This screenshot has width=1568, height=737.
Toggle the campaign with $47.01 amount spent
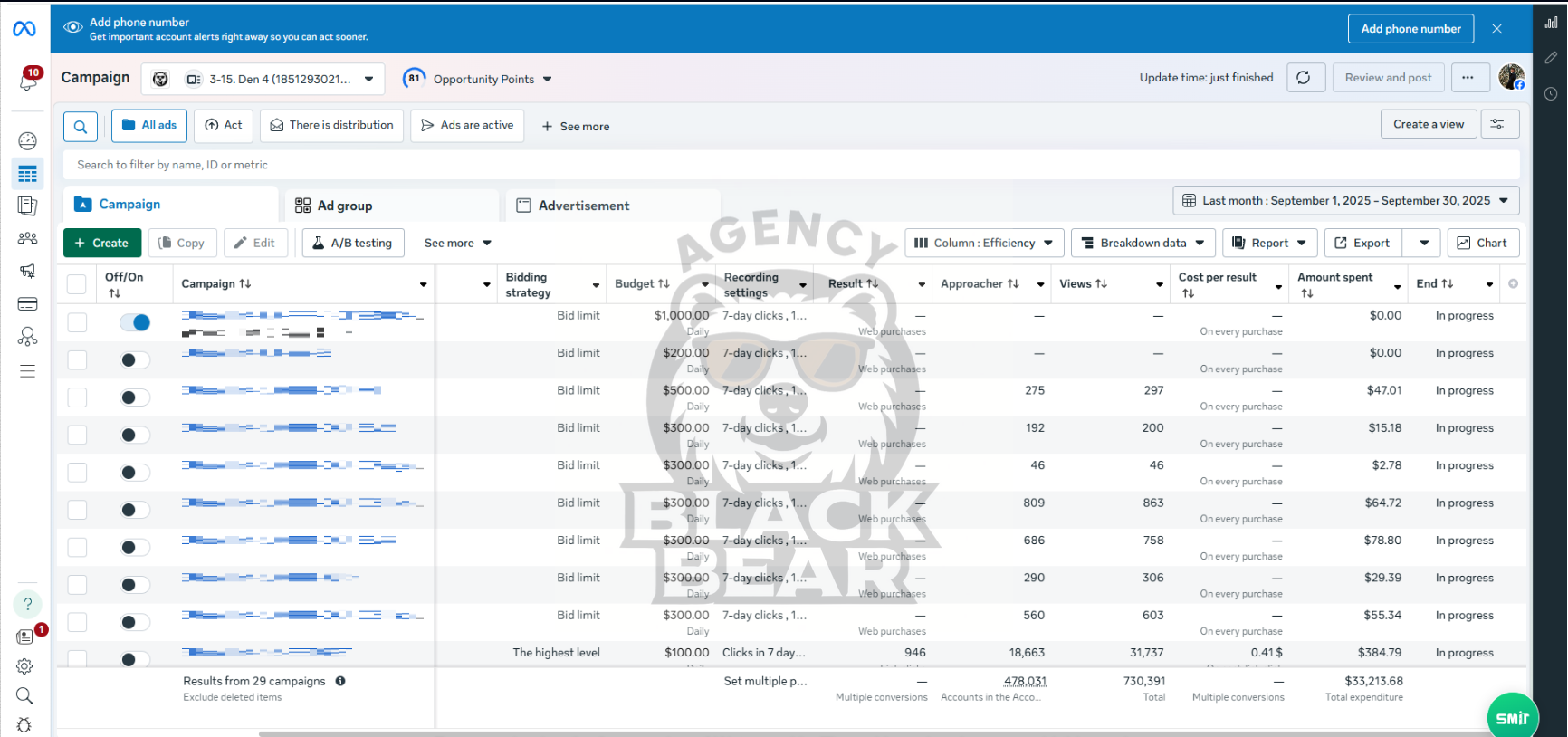(135, 397)
